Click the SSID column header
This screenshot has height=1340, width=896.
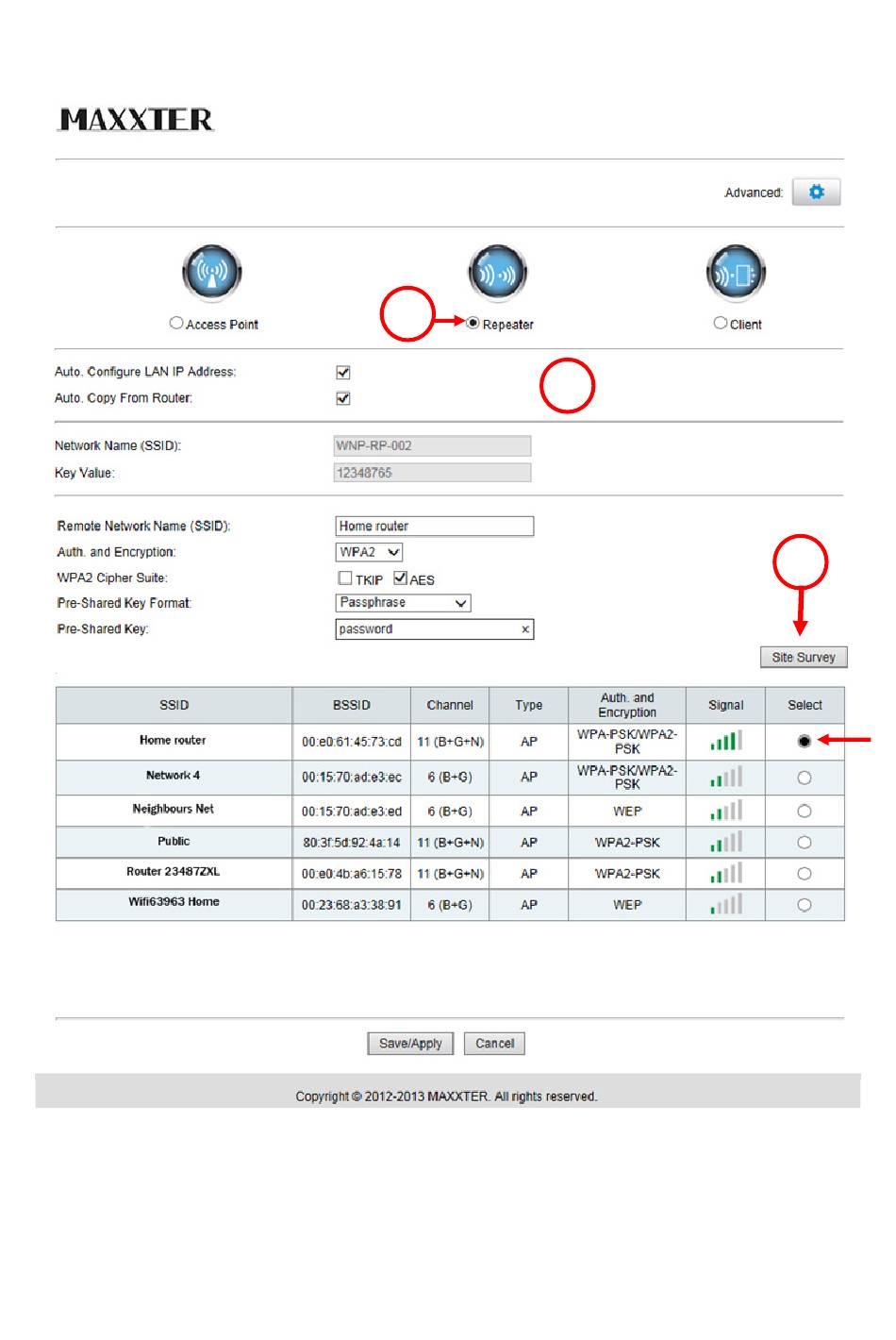pos(174,705)
